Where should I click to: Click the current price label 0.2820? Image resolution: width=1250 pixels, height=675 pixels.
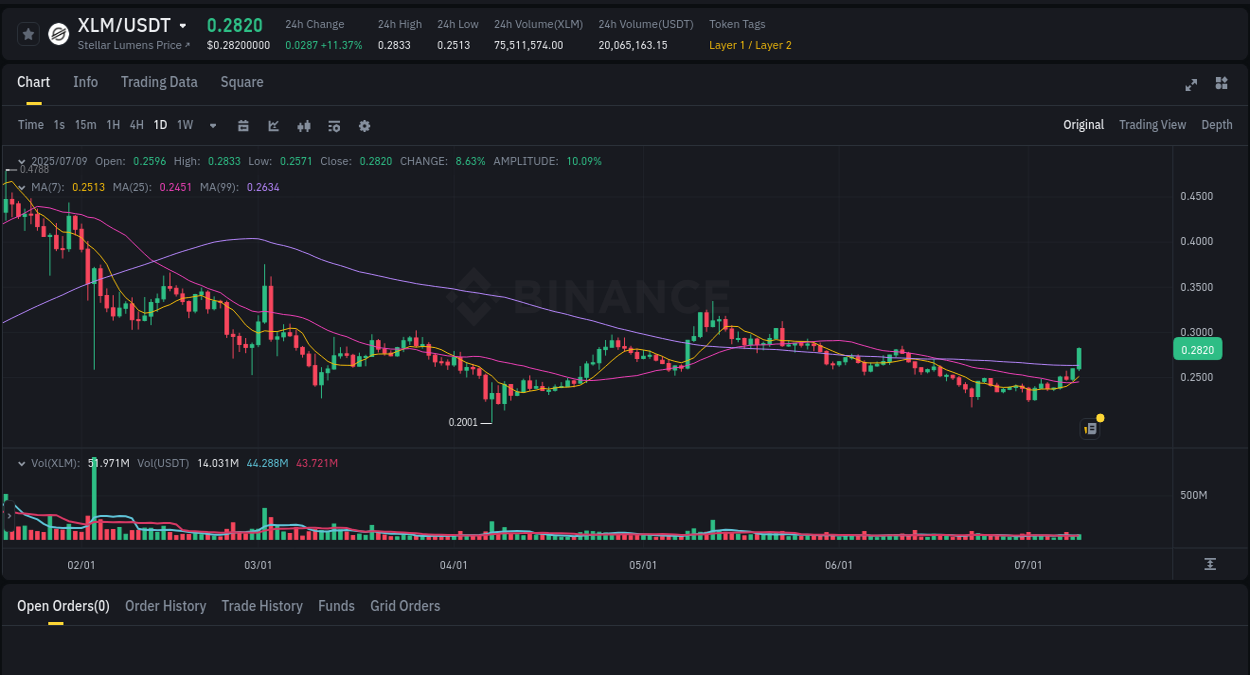point(1197,349)
